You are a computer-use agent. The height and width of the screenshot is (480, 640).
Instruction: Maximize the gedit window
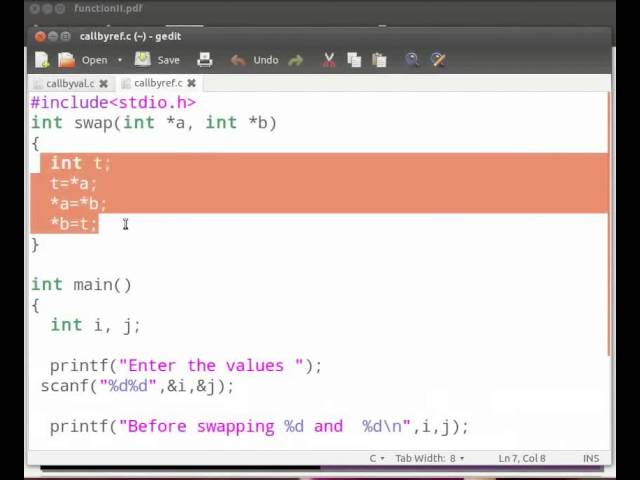coord(65,36)
